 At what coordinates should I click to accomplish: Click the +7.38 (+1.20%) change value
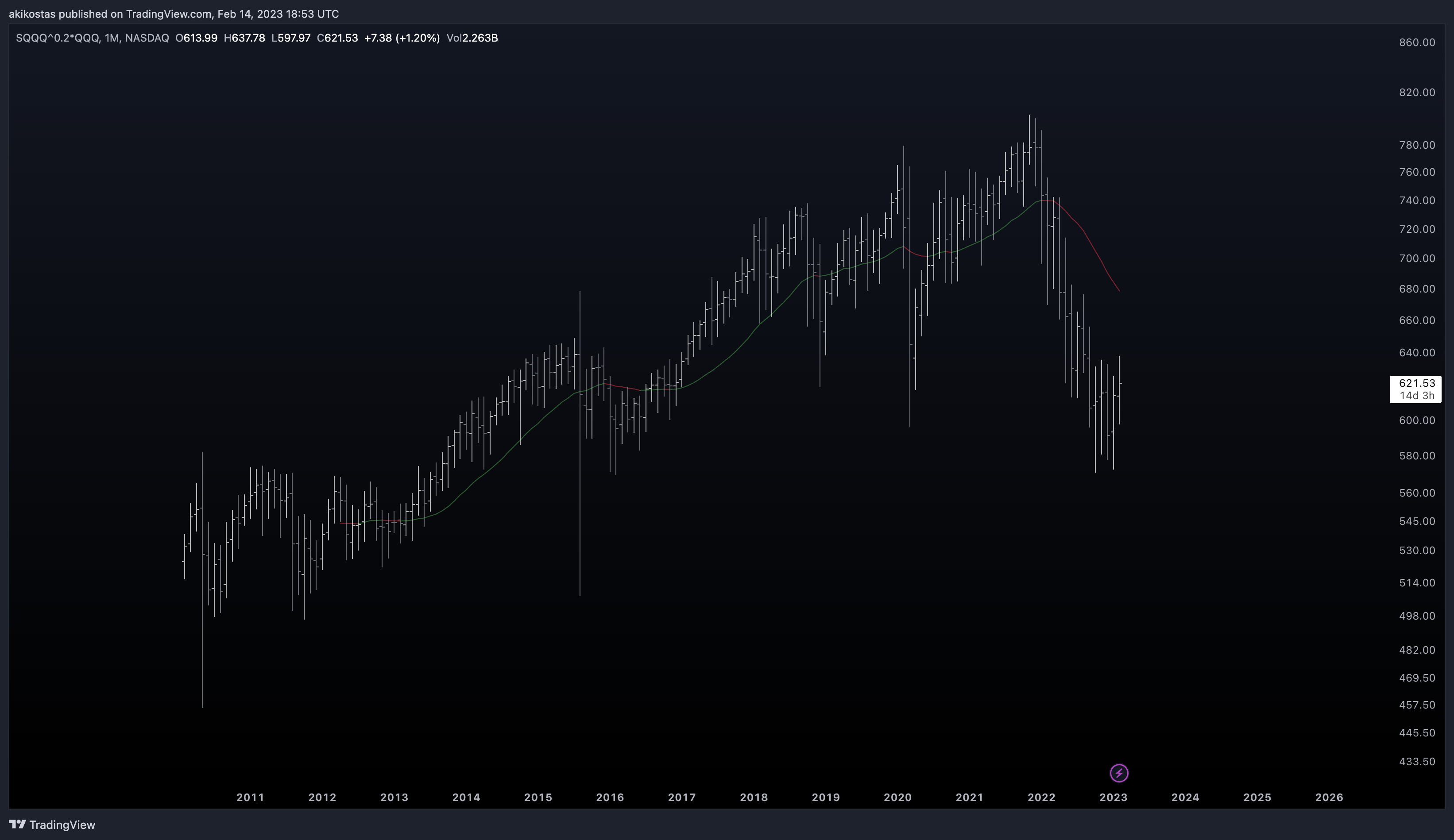pyautogui.click(x=402, y=38)
